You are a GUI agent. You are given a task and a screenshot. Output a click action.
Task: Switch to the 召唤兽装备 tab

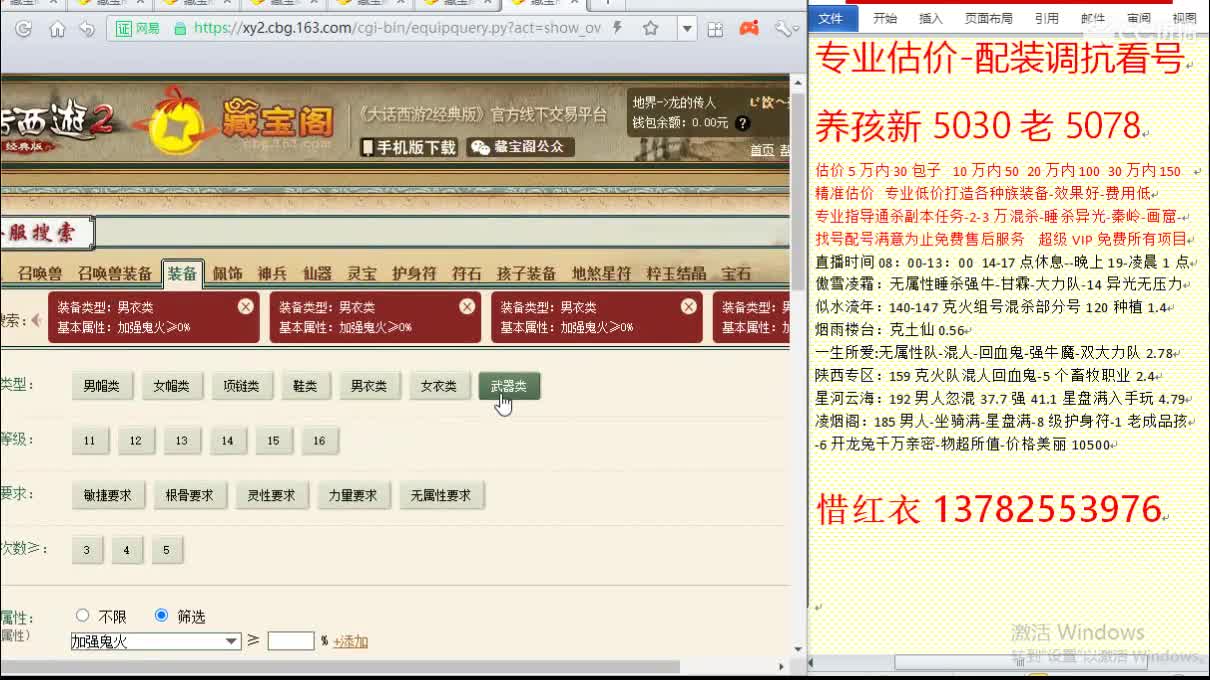point(115,273)
